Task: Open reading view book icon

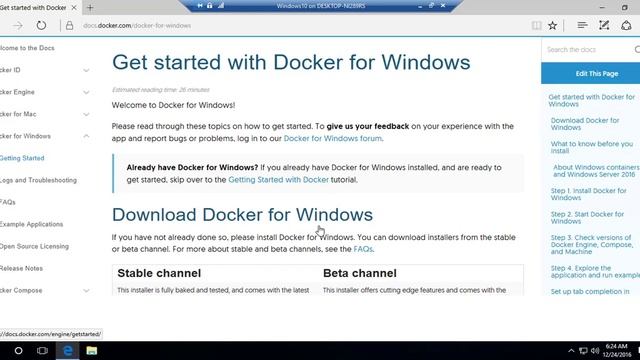Action: pyautogui.click(x=536, y=25)
